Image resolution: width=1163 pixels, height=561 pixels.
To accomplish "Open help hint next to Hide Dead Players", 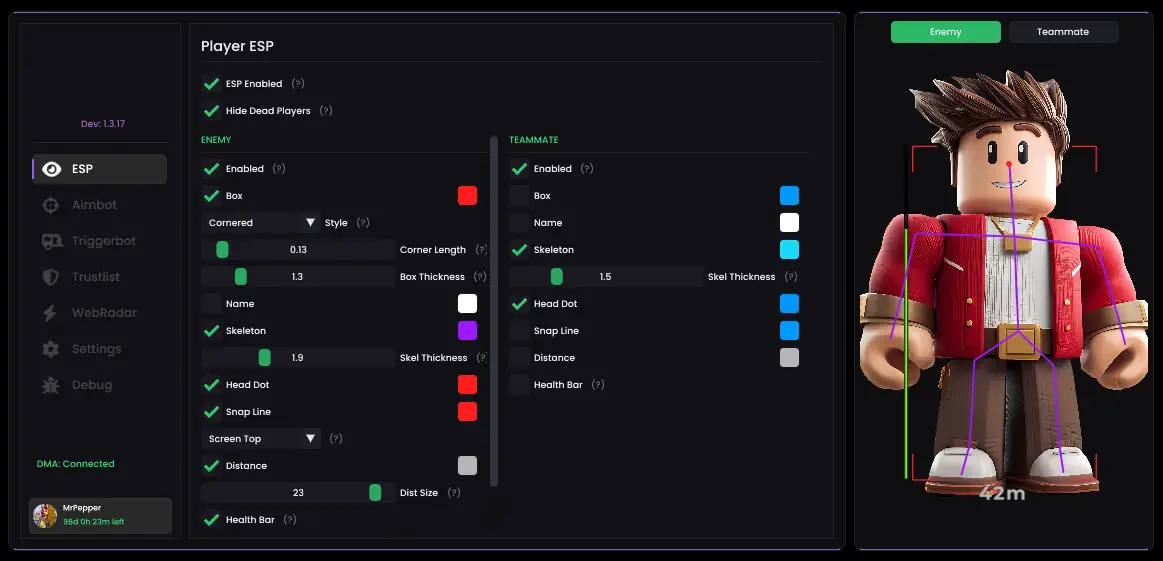I will 326,111.
